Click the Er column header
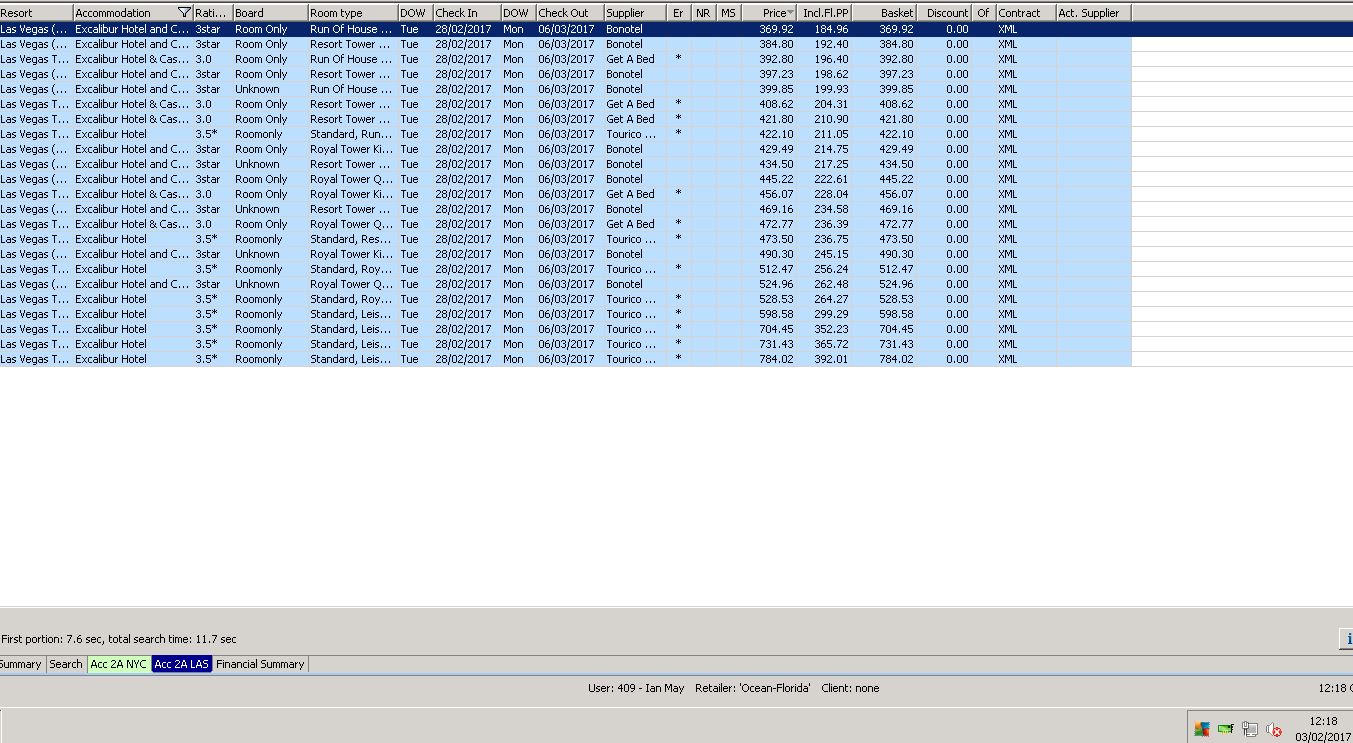Viewport: 1353px width, 743px height. pyautogui.click(x=679, y=13)
